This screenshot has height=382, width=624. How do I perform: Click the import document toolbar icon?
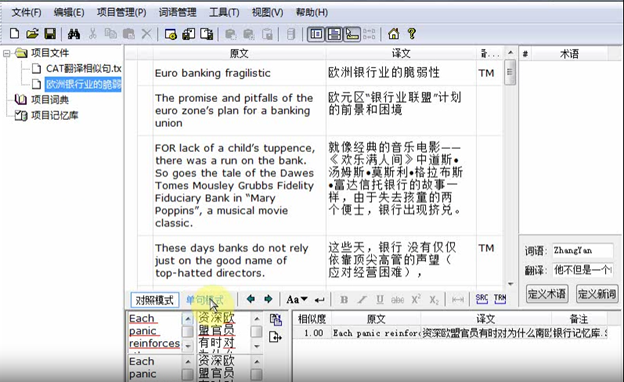tap(189, 34)
